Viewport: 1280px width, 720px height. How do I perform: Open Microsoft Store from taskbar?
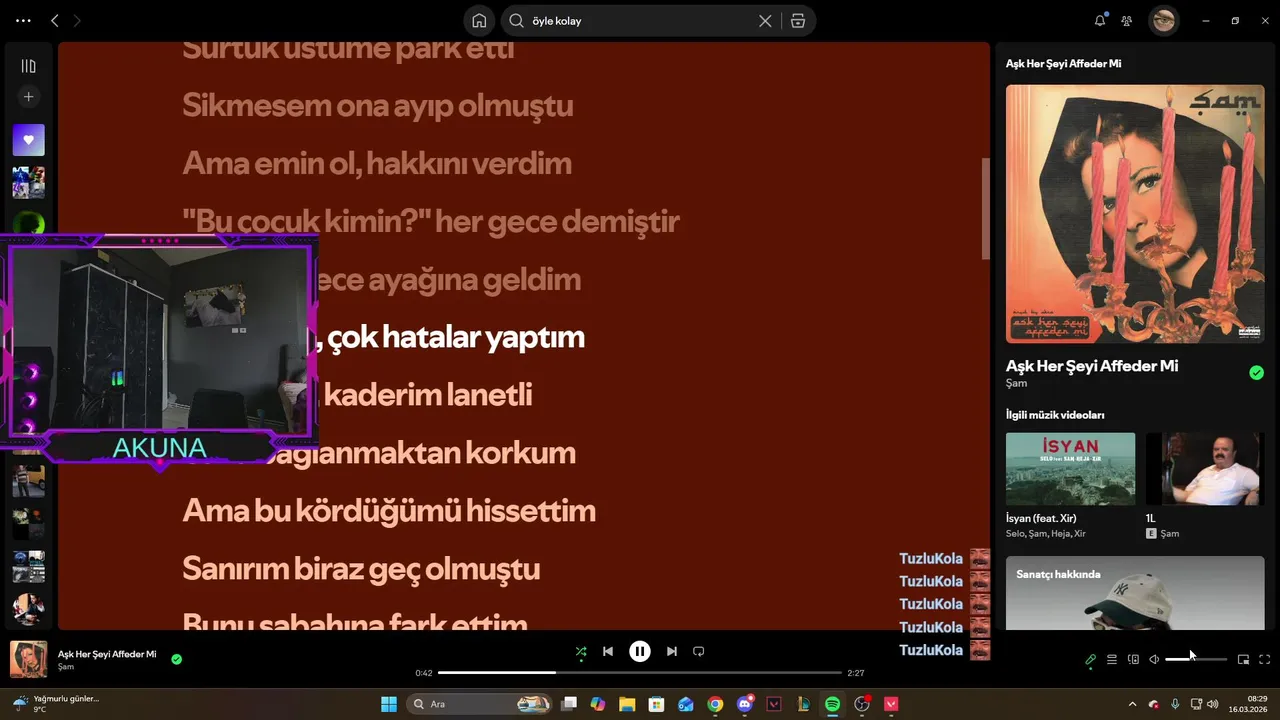pyautogui.click(x=656, y=704)
